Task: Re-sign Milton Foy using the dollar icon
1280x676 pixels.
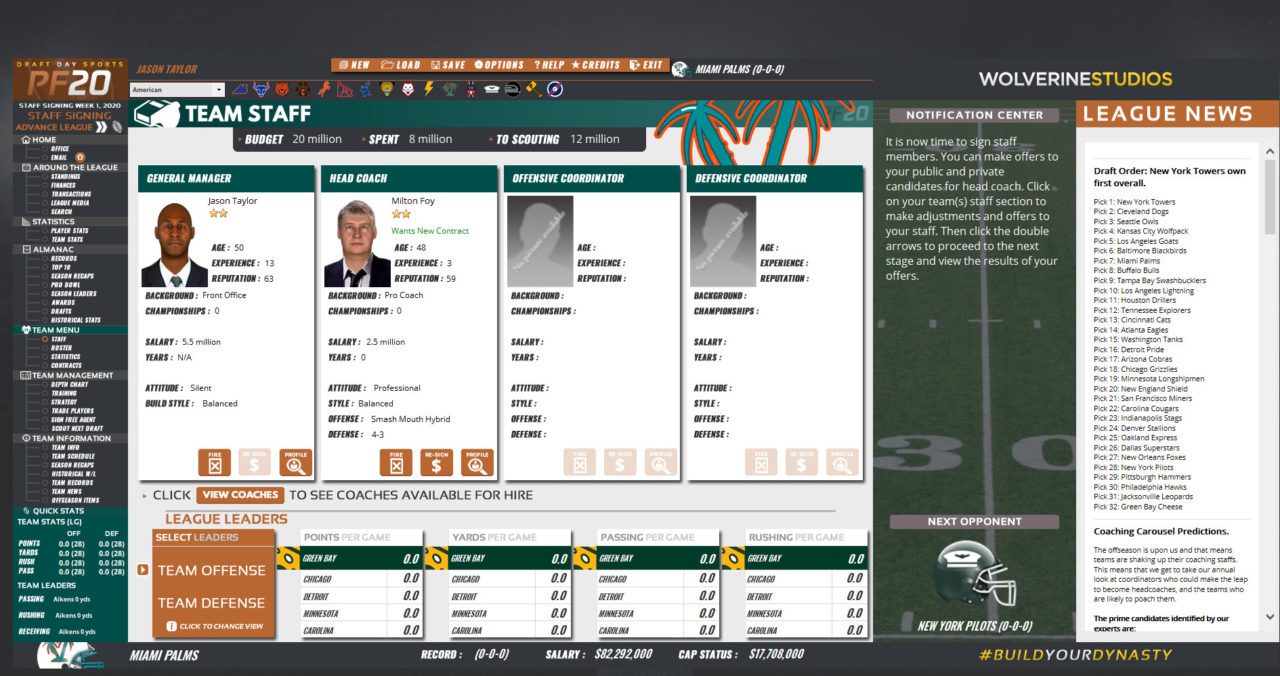Action: coord(436,462)
